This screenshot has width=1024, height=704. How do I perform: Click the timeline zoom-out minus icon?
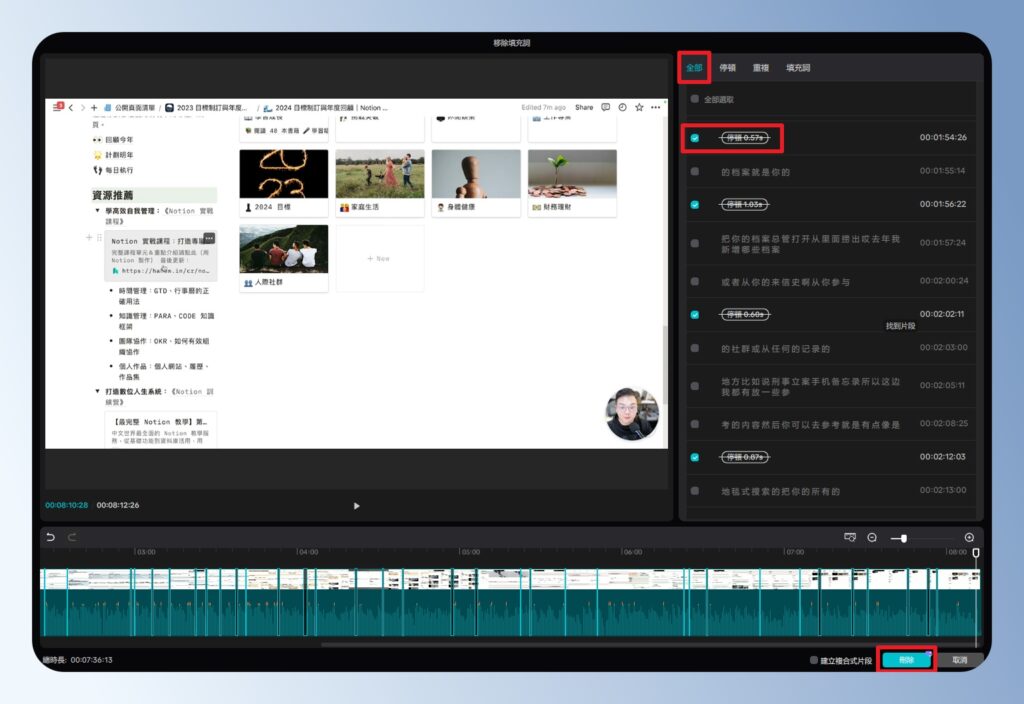pyautogui.click(x=872, y=538)
